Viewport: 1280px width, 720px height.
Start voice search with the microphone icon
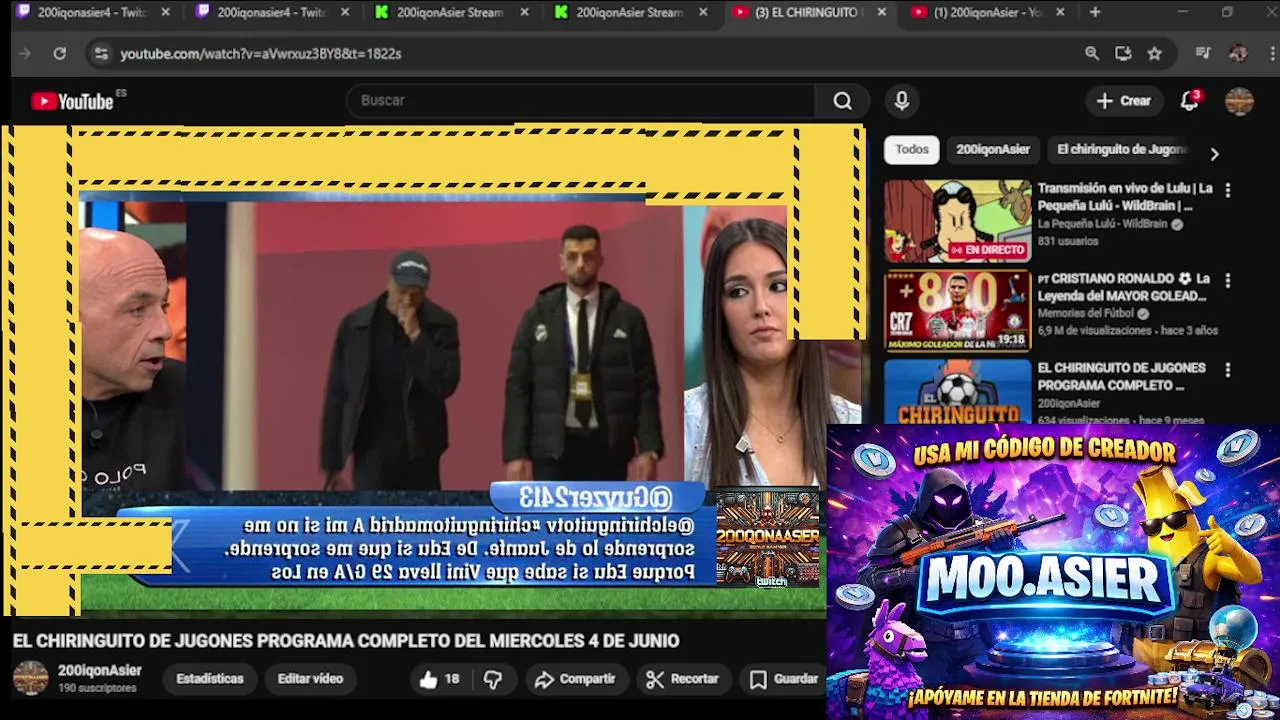[x=902, y=100]
